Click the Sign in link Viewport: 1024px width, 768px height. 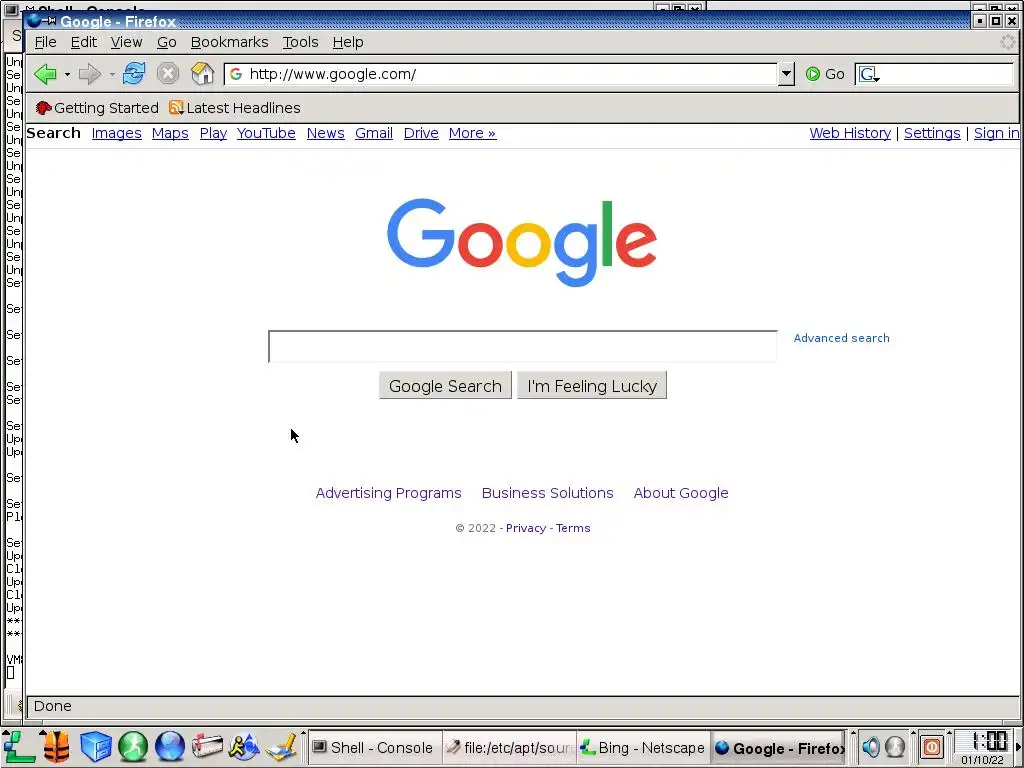click(x=996, y=133)
